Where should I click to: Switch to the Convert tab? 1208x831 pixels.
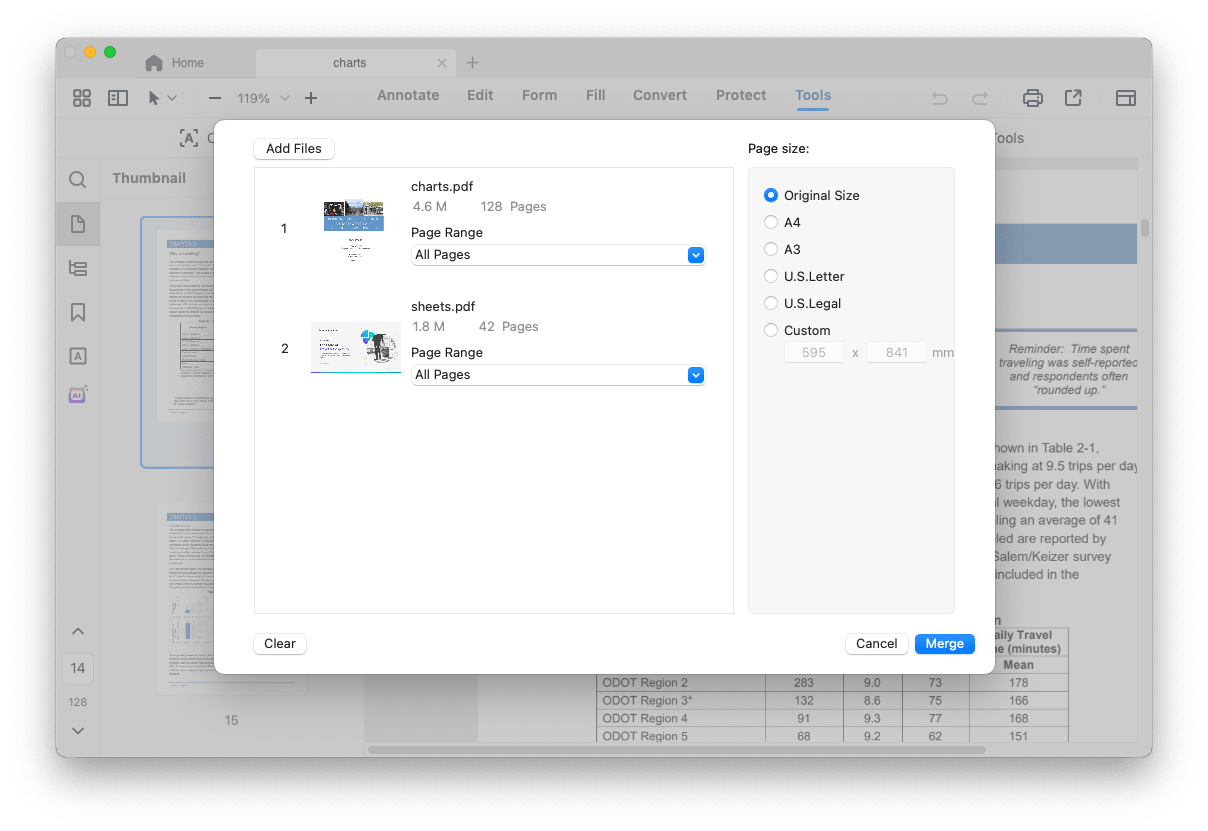(659, 95)
